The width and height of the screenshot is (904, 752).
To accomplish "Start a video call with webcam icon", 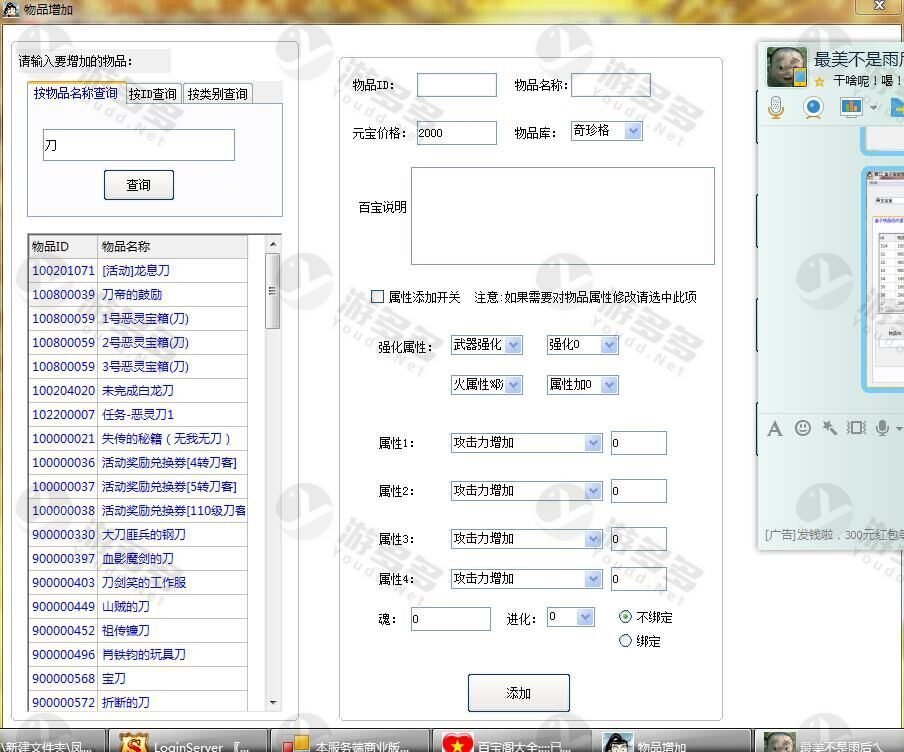I will [x=813, y=108].
